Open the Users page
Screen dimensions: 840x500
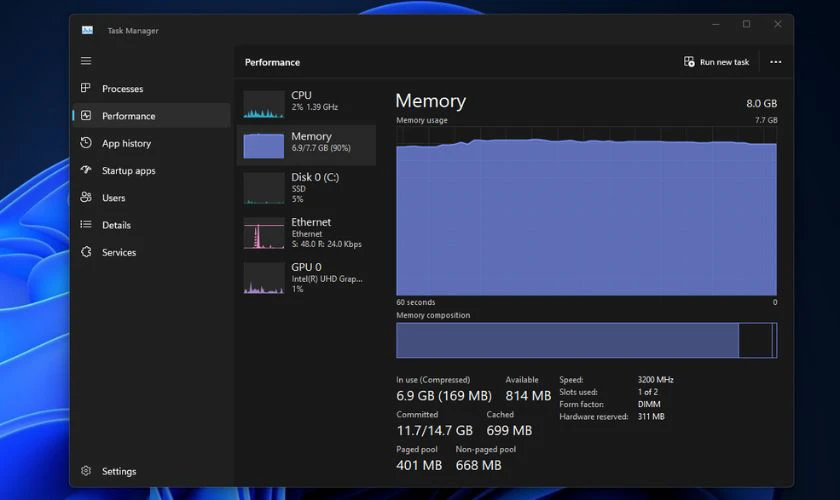pos(114,198)
